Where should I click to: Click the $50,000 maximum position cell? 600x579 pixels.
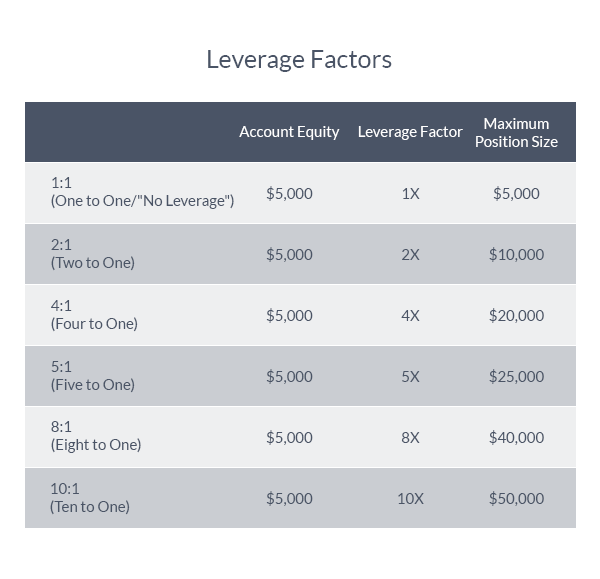pos(516,499)
